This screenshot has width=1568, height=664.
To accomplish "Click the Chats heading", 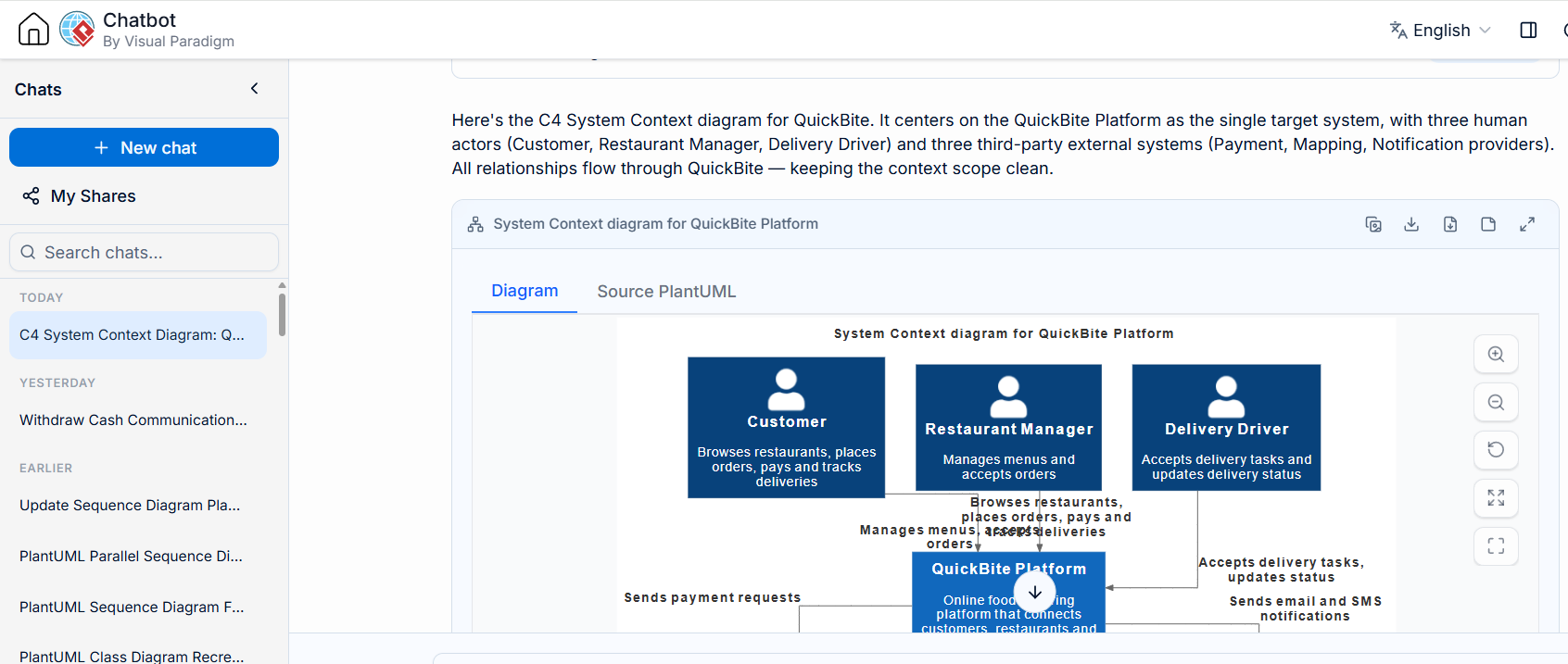I will 38,90.
